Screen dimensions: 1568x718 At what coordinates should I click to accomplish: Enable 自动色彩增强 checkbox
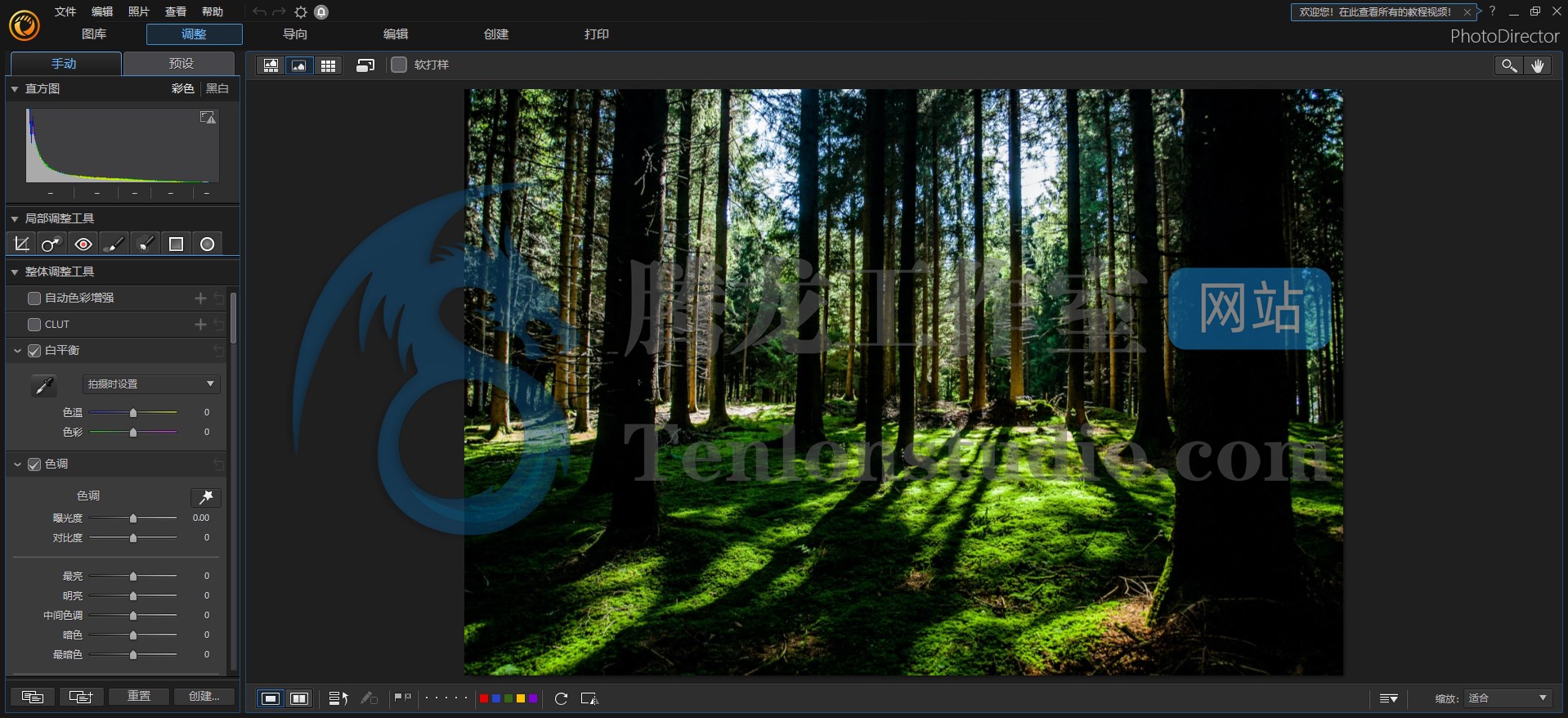[34, 298]
